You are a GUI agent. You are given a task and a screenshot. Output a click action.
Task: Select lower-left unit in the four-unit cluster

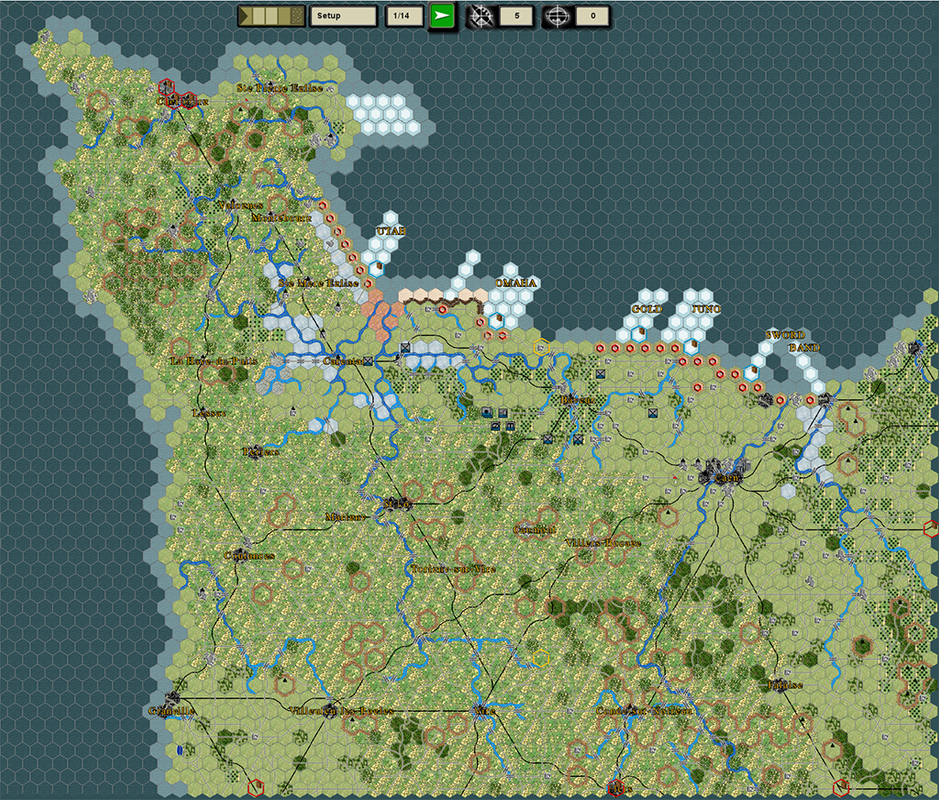pos(495,426)
